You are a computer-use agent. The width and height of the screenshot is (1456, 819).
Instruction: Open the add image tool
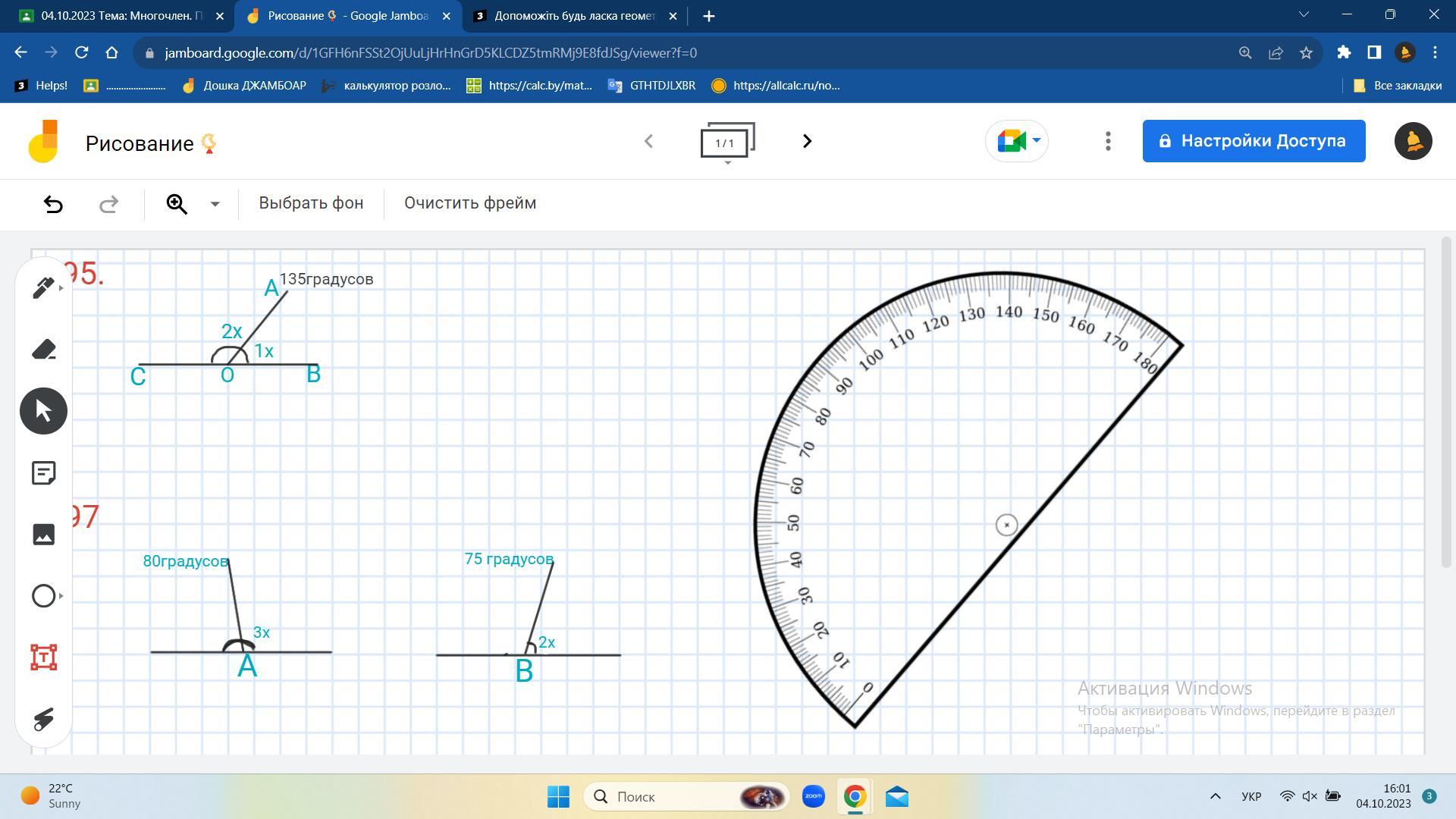point(43,535)
